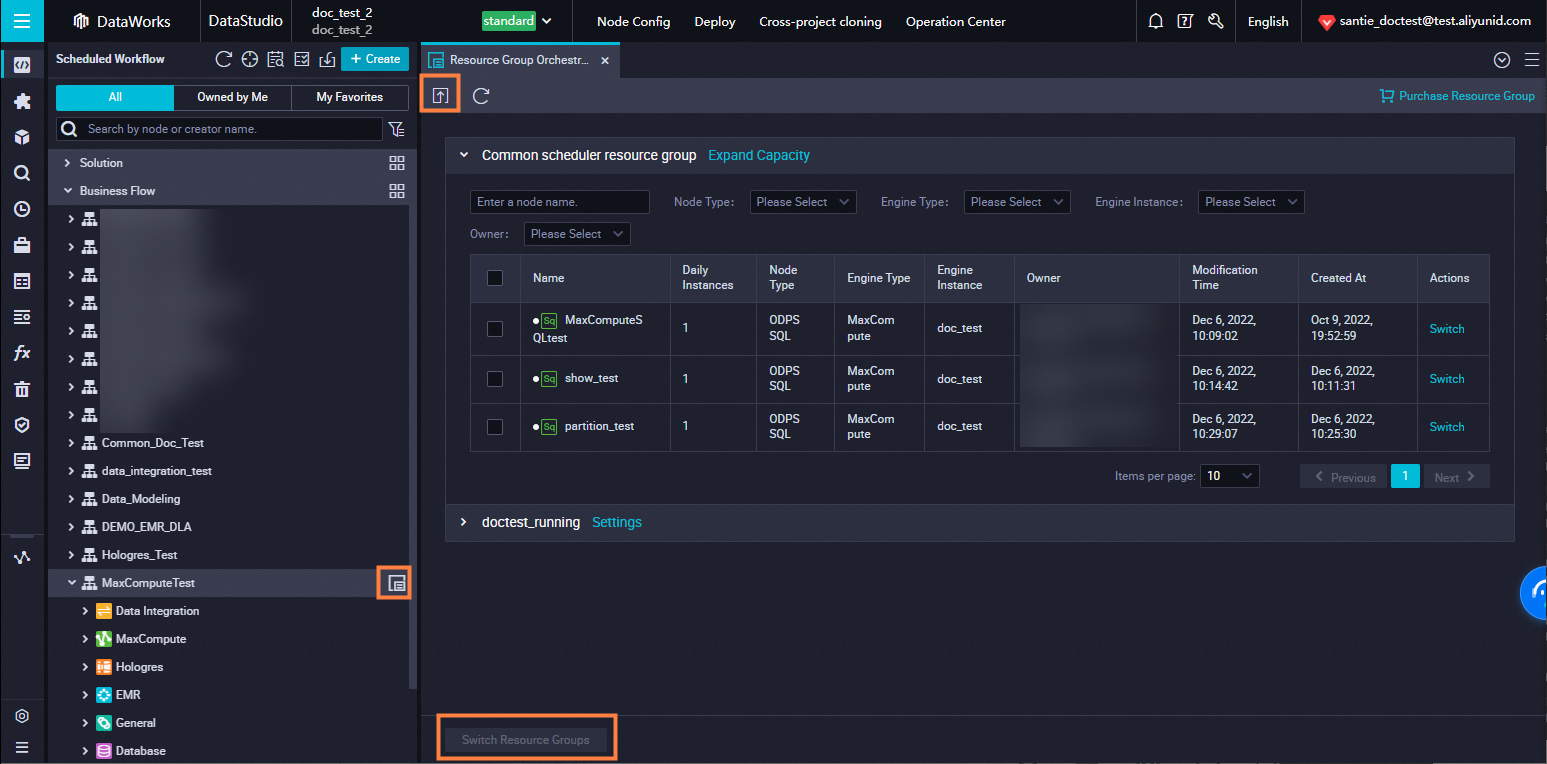Image resolution: width=1547 pixels, height=764 pixels.
Task: Click the locate target icon in Scheduled Workflow header
Action: pos(250,59)
